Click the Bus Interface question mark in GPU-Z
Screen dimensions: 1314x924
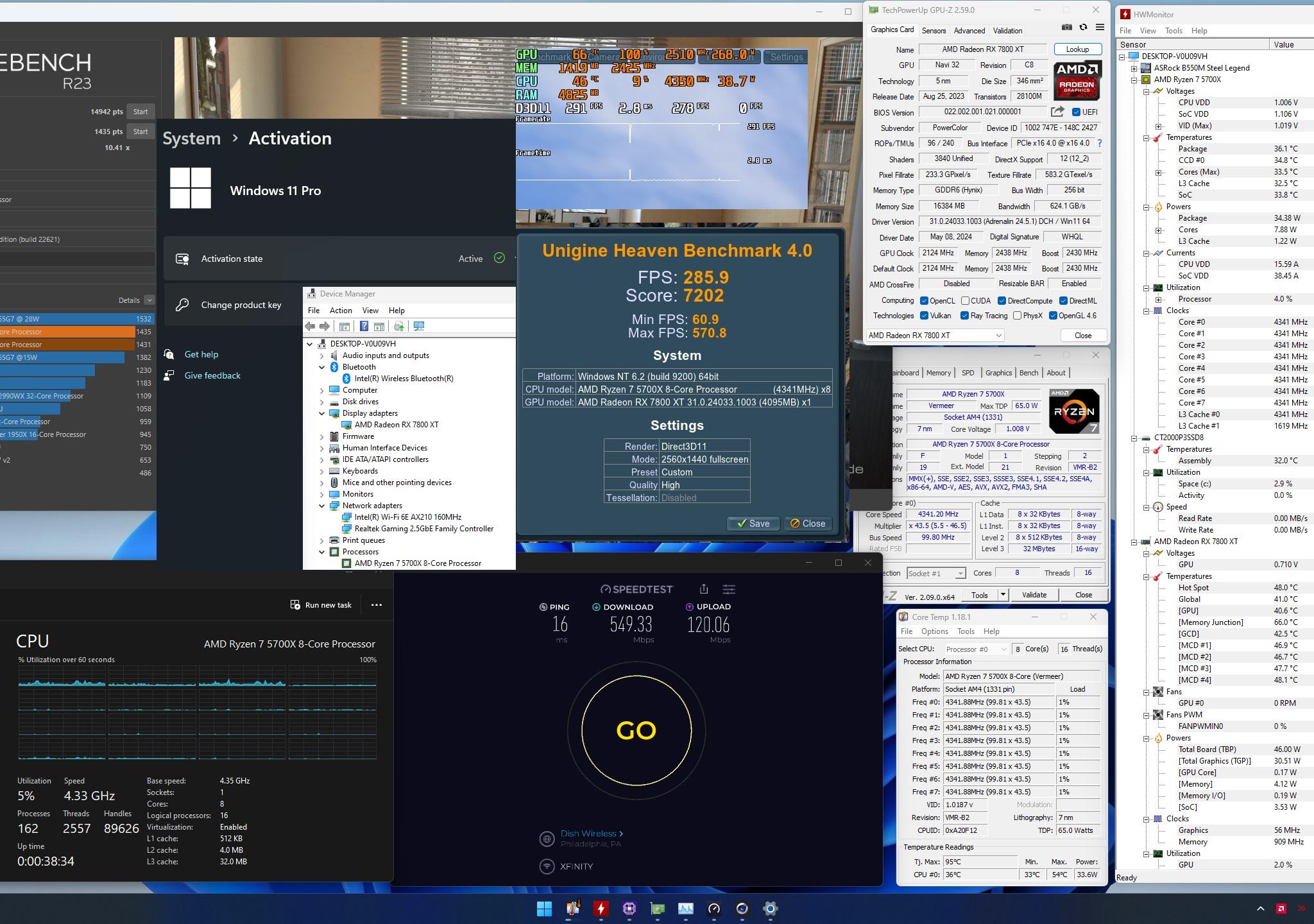pyautogui.click(x=1100, y=143)
